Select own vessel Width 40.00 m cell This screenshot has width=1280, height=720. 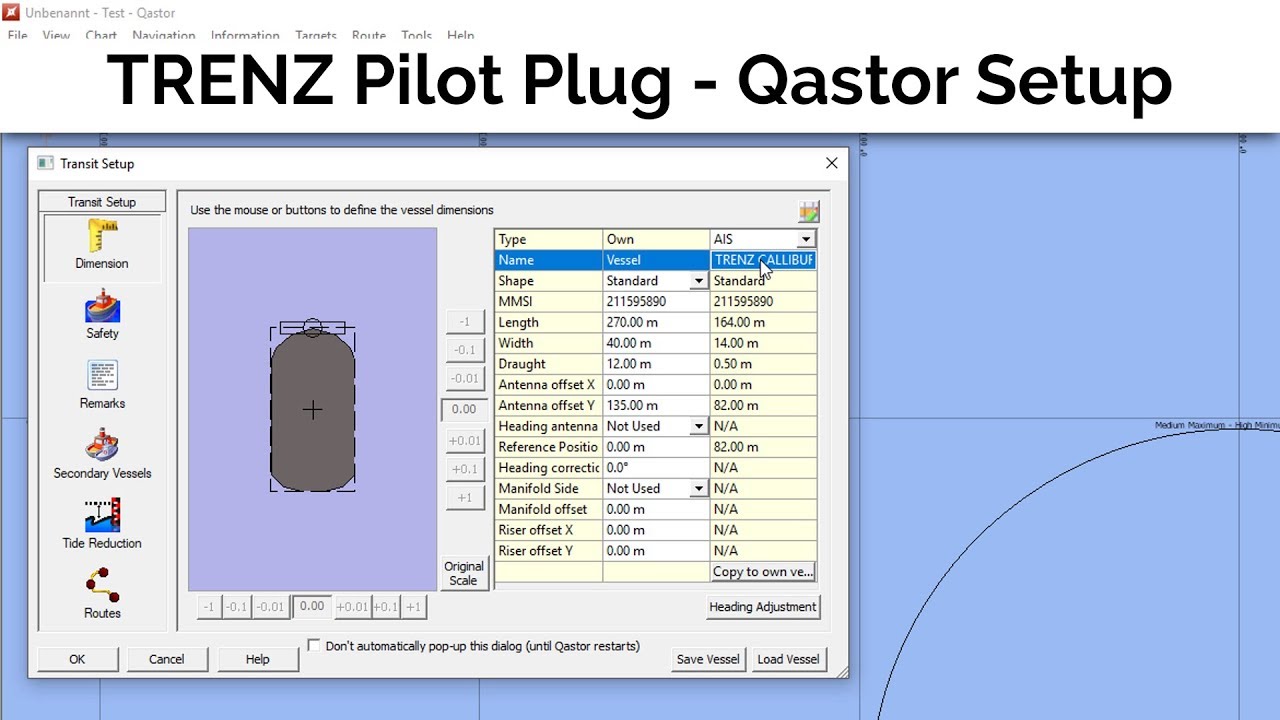click(656, 343)
